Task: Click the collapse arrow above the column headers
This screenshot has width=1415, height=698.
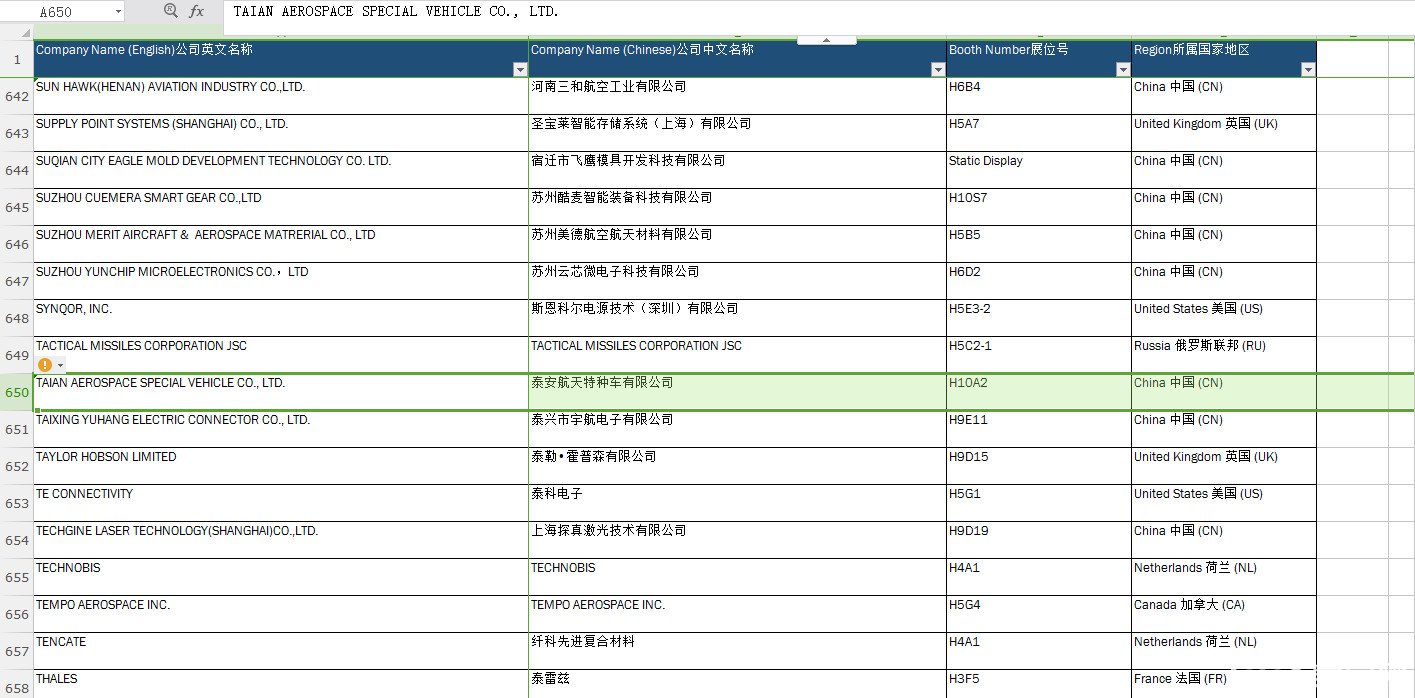Action: pos(827,40)
